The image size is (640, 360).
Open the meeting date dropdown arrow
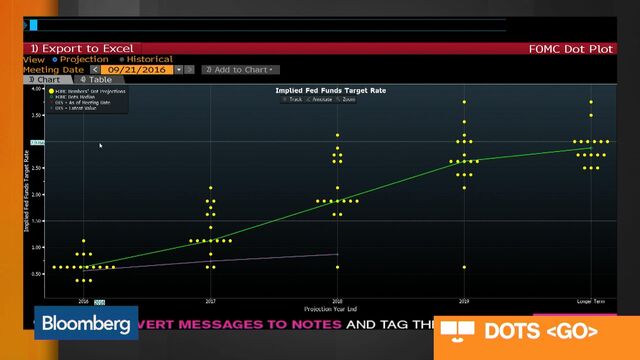point(179,70)
